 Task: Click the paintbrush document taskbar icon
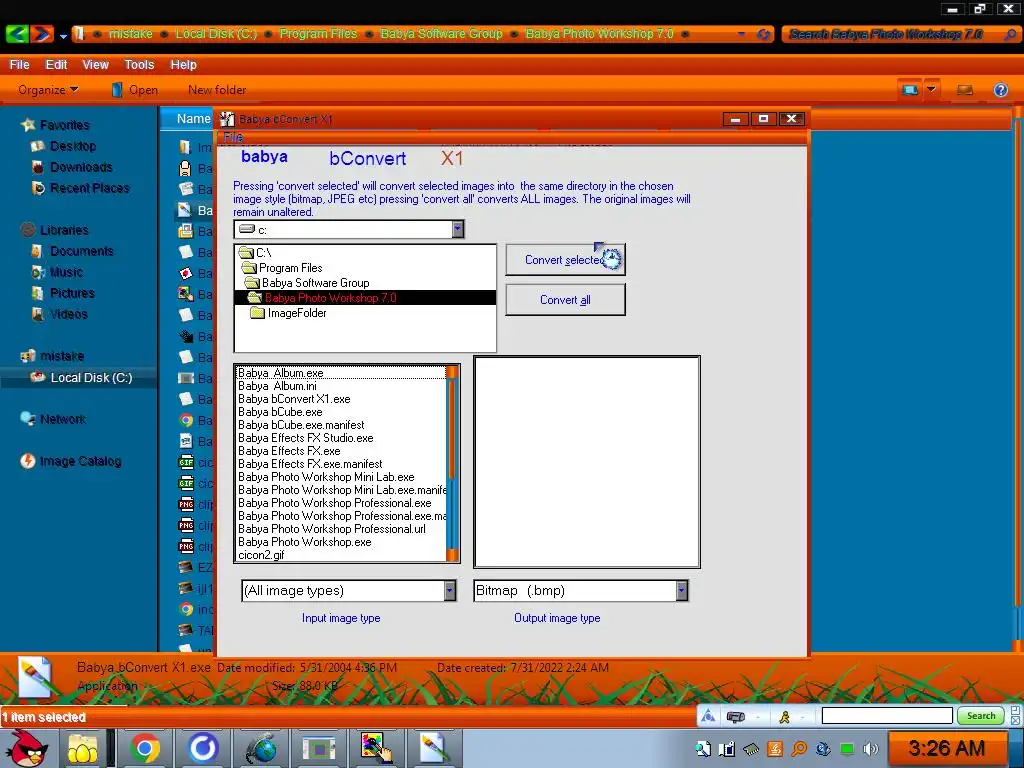click(434, 748)
